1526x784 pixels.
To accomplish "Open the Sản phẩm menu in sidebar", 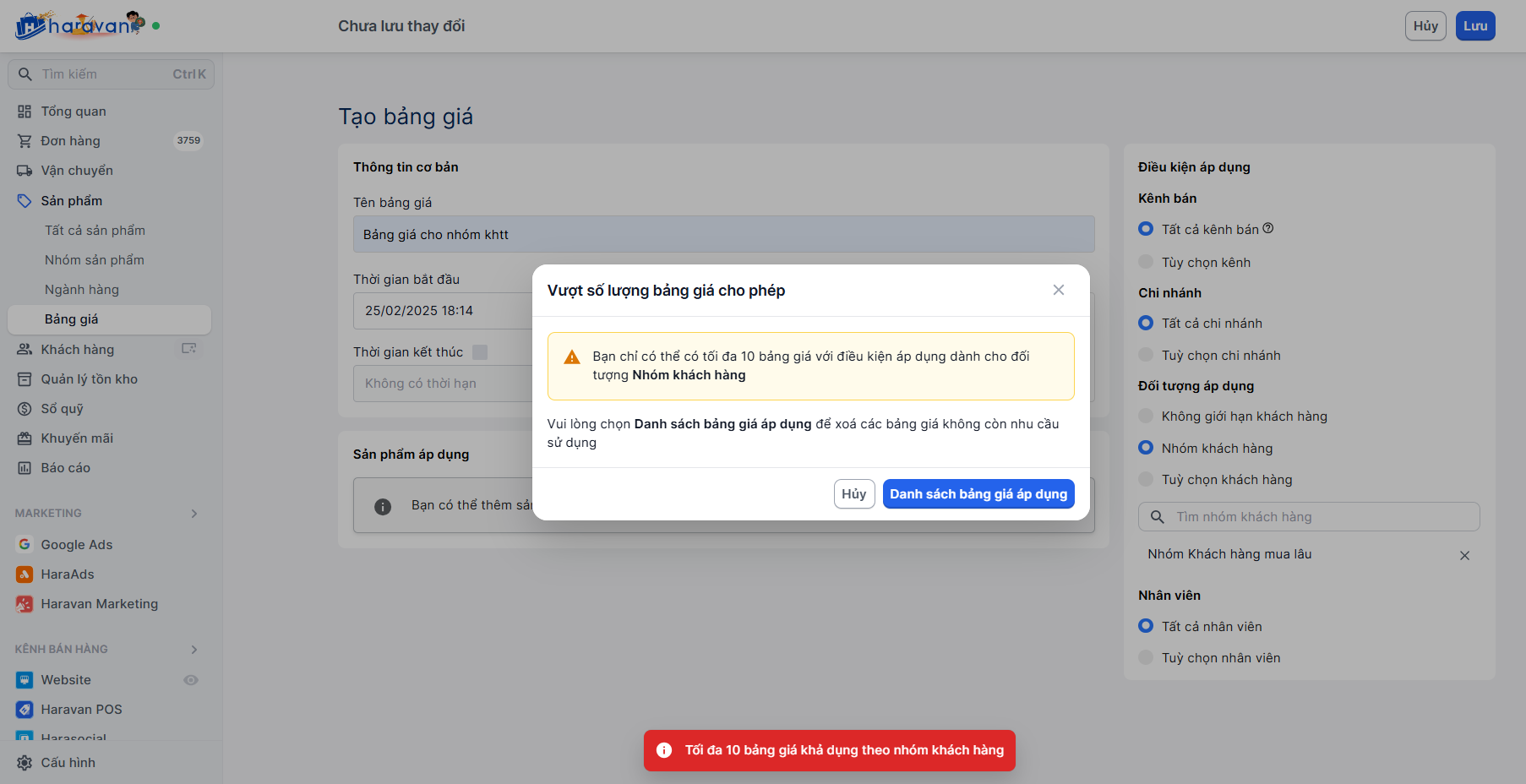I will (x=72, y=201).
